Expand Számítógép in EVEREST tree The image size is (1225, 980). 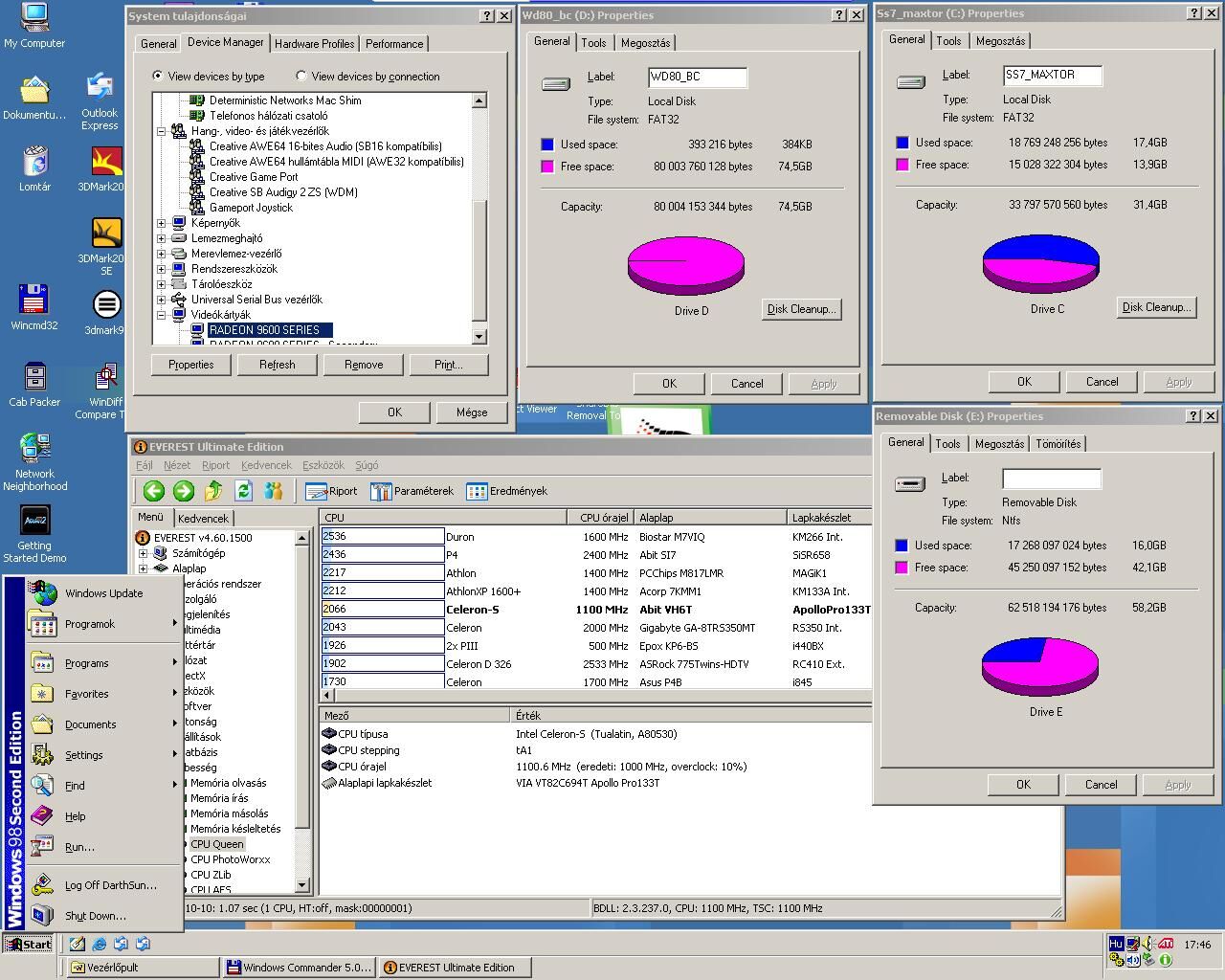[x=144, y=553]
